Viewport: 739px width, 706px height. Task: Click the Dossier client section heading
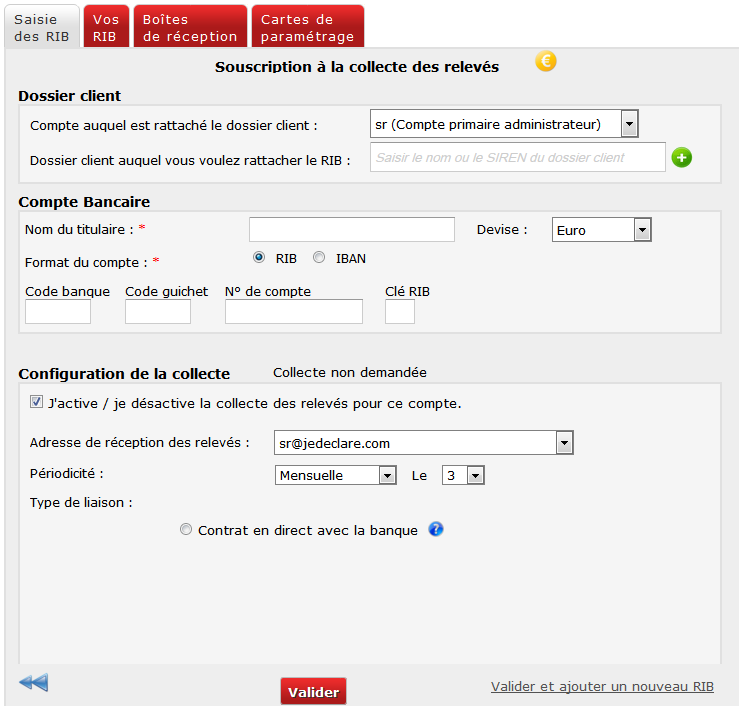[69, 96]
